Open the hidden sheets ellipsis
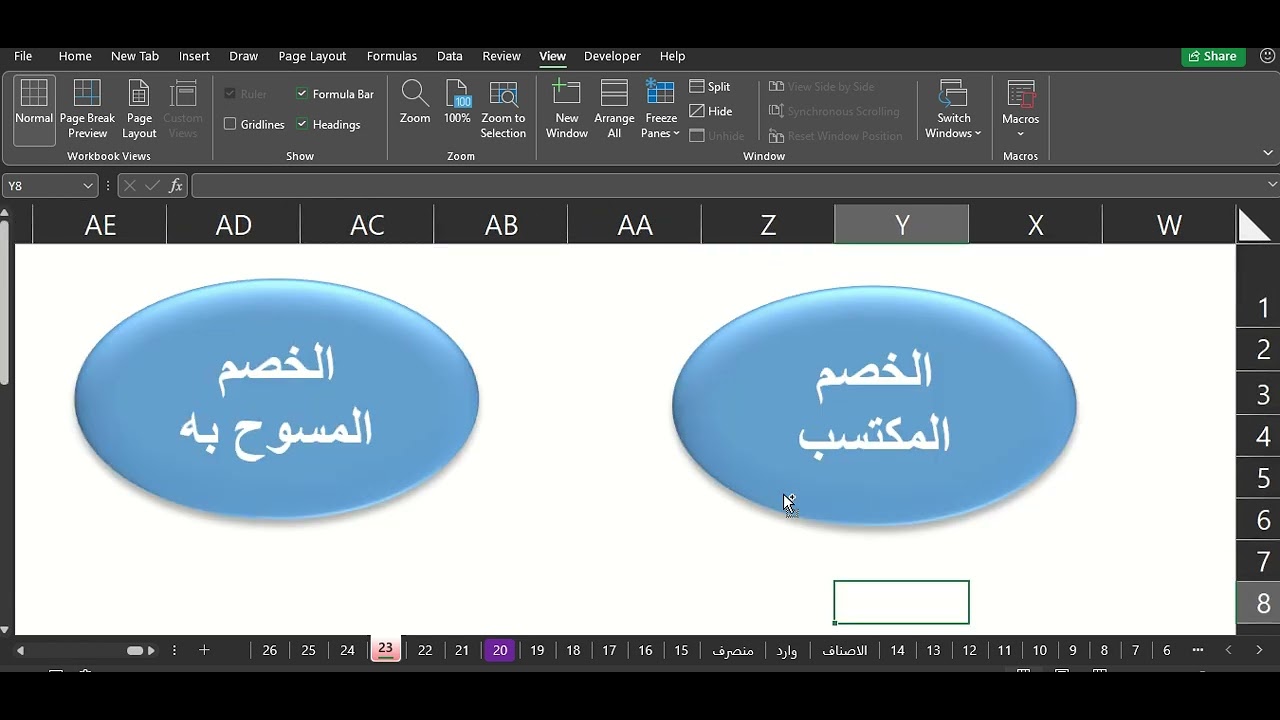Image resolution: width=1280 pixels, height=720 pixels. (x=1198, y=650)
